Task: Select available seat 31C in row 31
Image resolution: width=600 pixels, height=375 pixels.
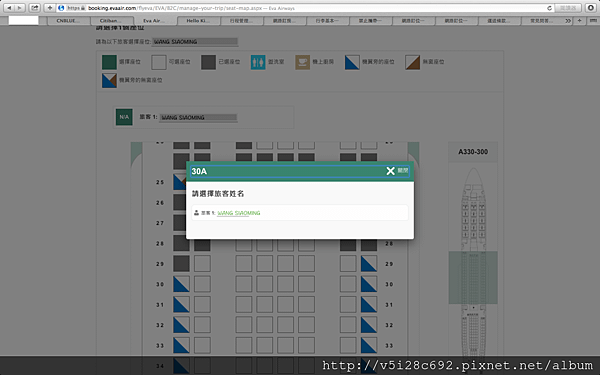Action: (x=202, y=305)
